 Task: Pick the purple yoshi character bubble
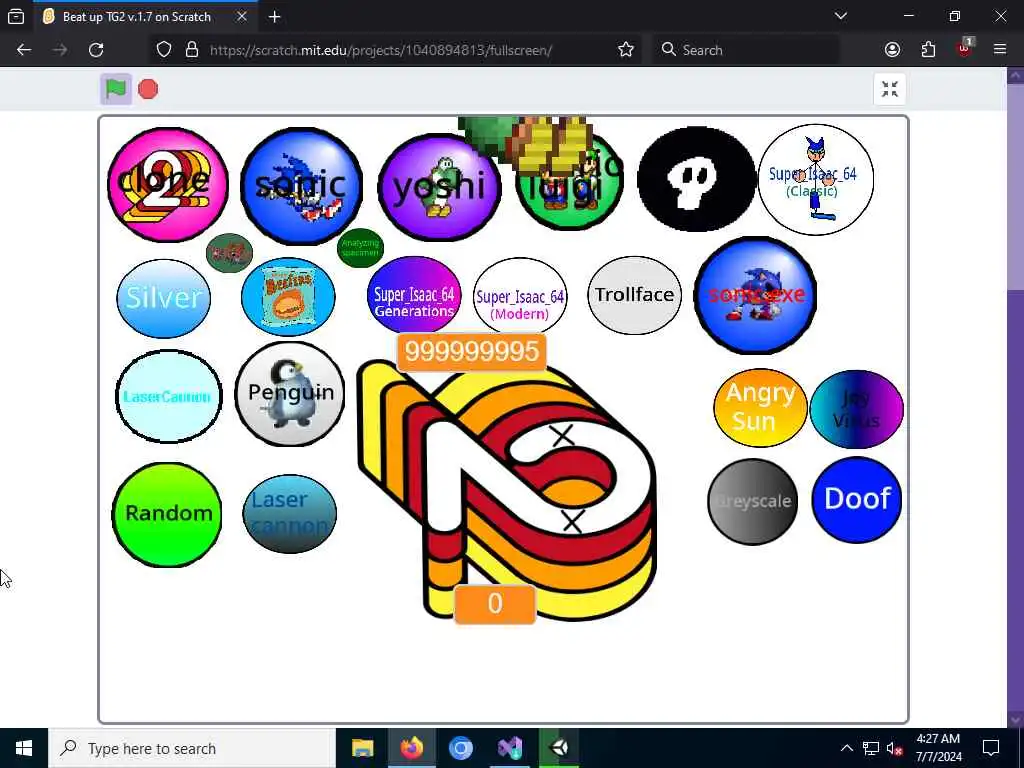pyautogui.click(x=440, y=187)
